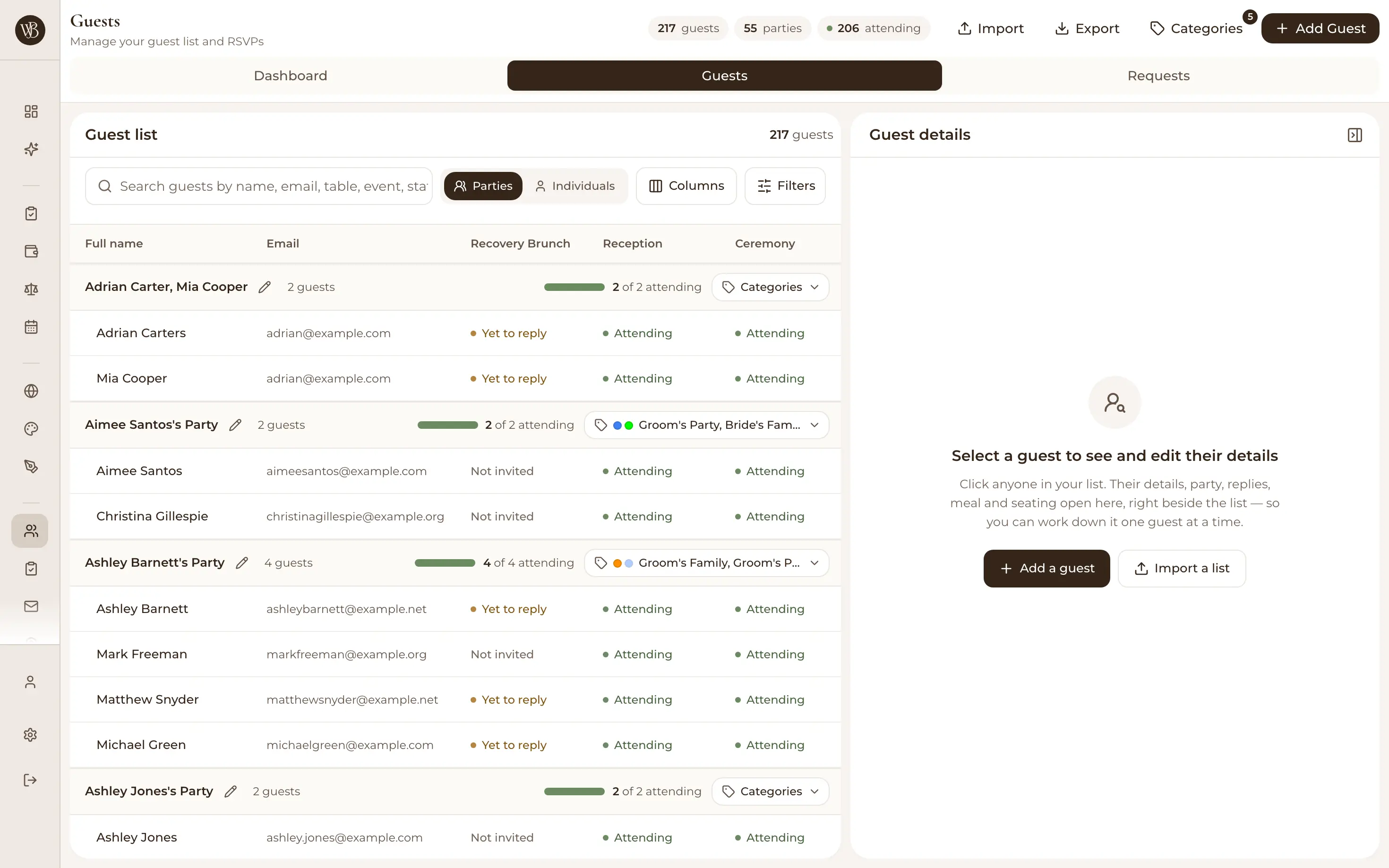
Task: Open the globe website sidebar icon
Action: pyautogui.click(x=31, y=391)
